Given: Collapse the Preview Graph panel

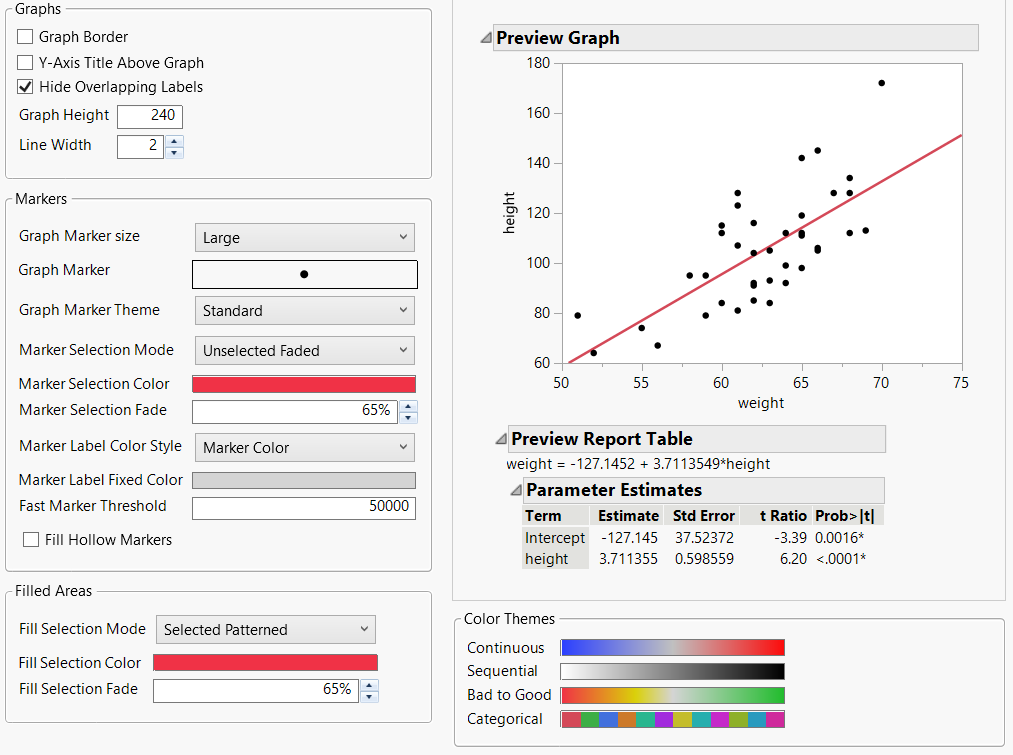Looking at the screenshot, I should 486,37.
